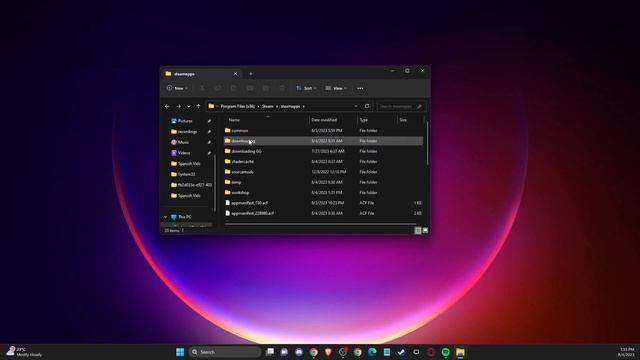Click the Cut toolbar icon

click(202, 88)
